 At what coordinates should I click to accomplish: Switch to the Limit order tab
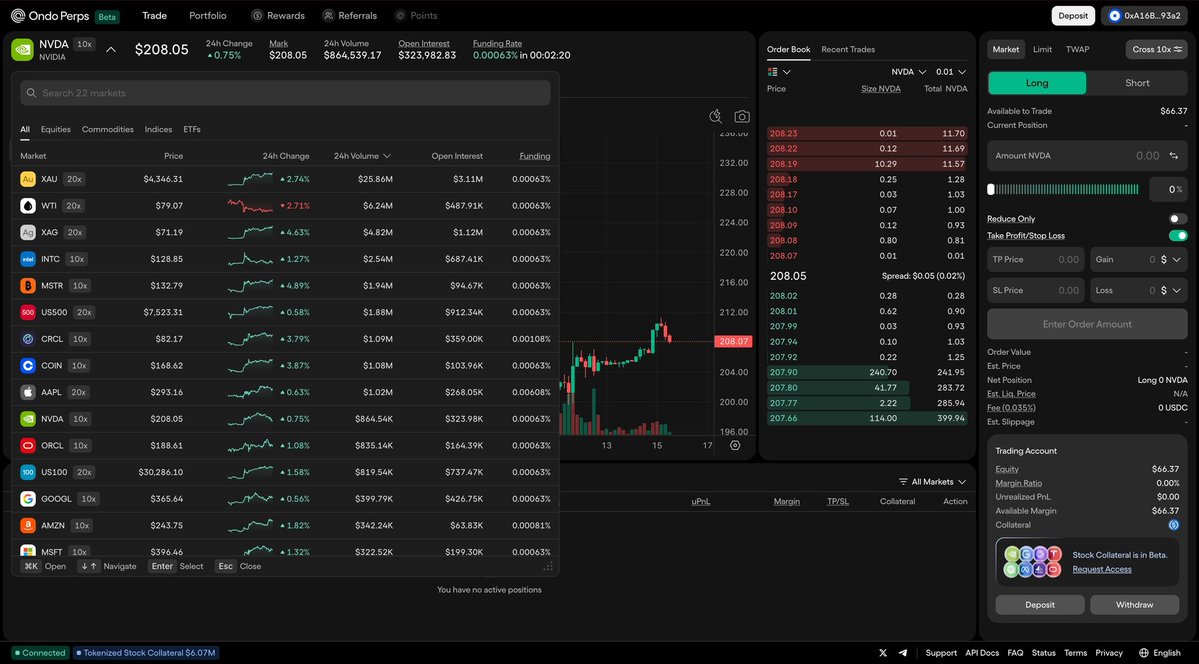pos(1042,49)
